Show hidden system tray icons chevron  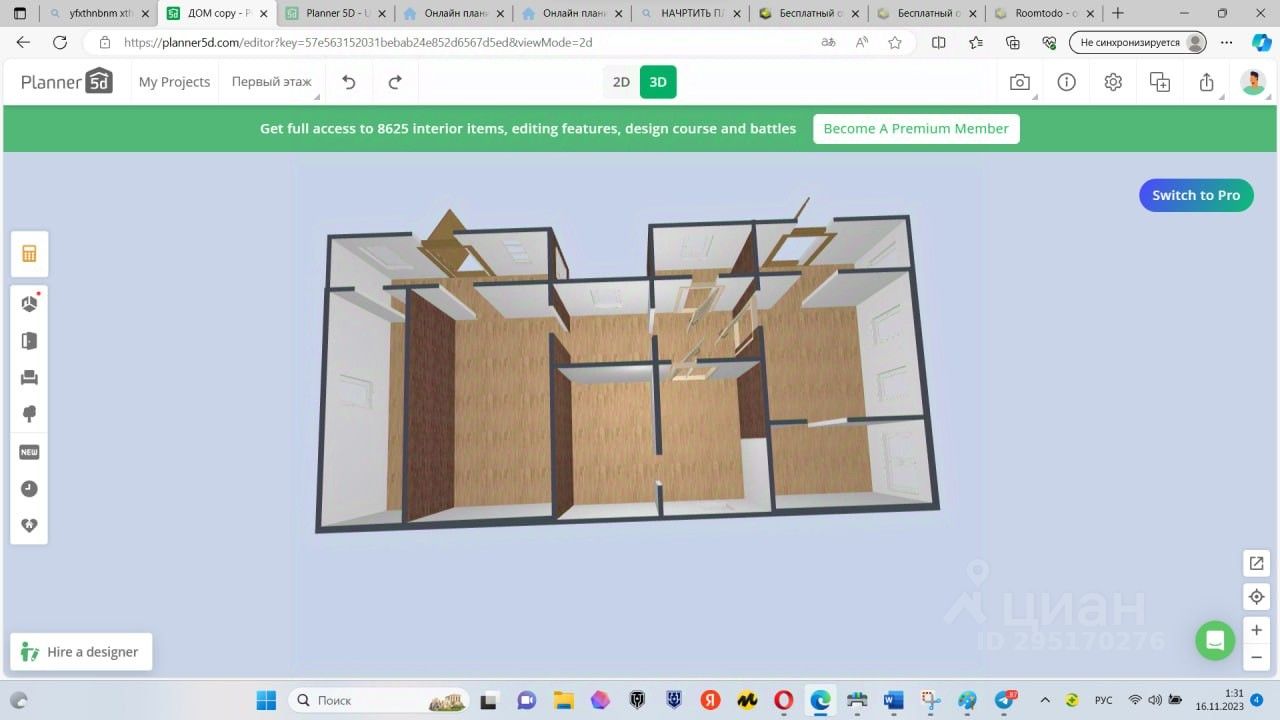[x=1045, y=700]
